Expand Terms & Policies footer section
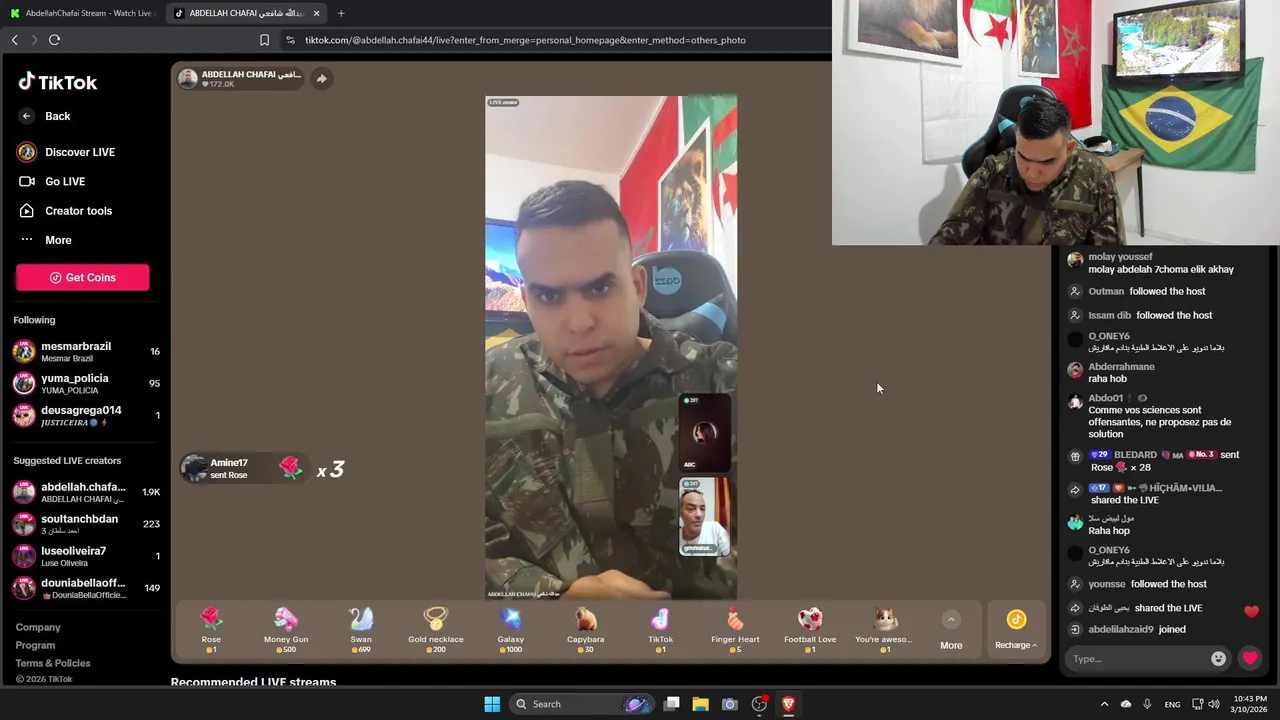Viewport: 1280px width, 720px height. (53, 663)
